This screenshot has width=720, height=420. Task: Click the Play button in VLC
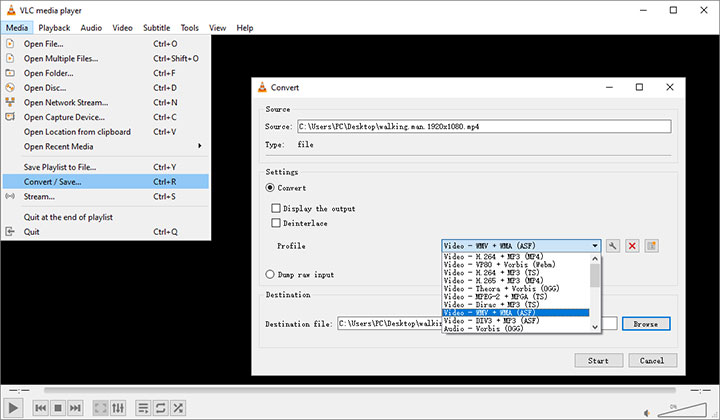(13, 408)
